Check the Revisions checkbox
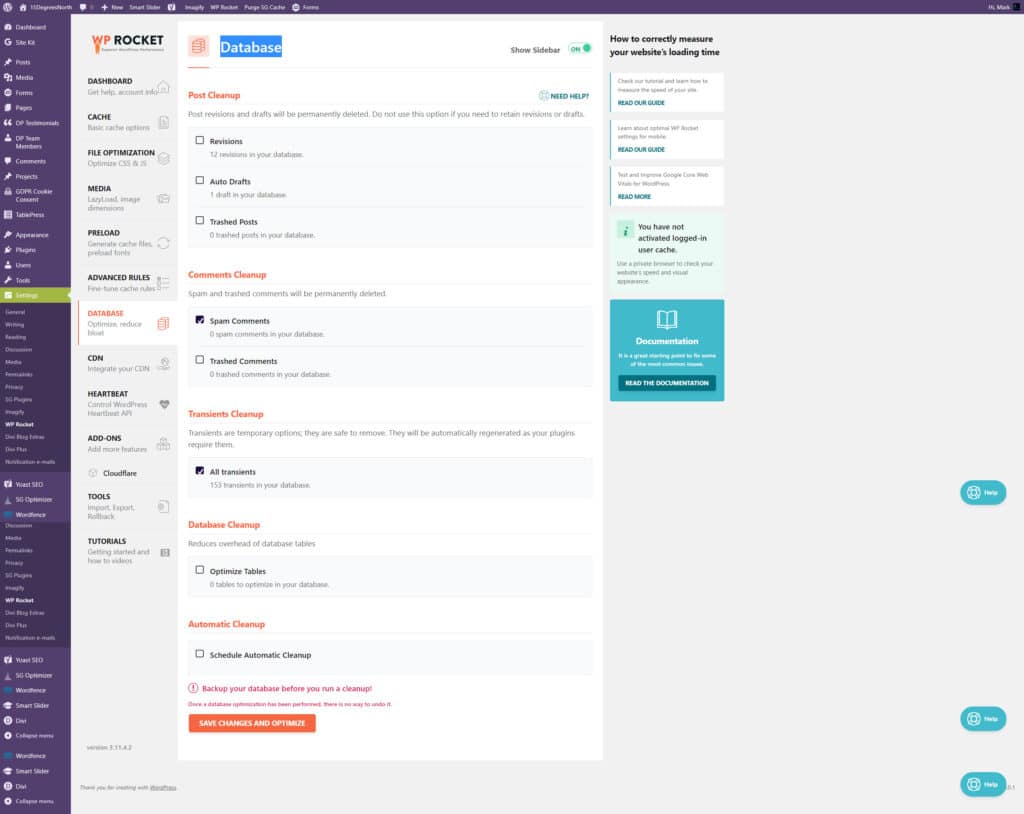Screen dimensions: 1024x814 pos(200,140)
